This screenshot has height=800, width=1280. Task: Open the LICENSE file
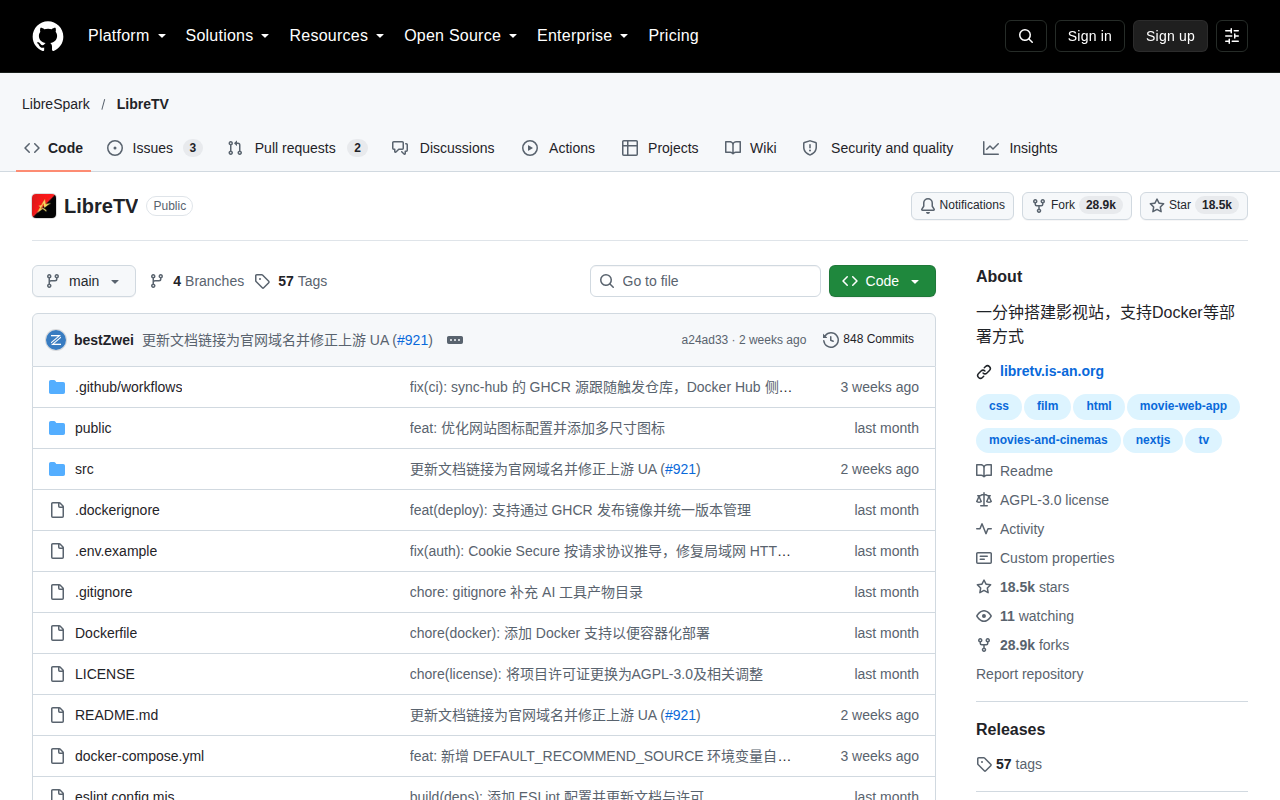click(x=105, y=674)
